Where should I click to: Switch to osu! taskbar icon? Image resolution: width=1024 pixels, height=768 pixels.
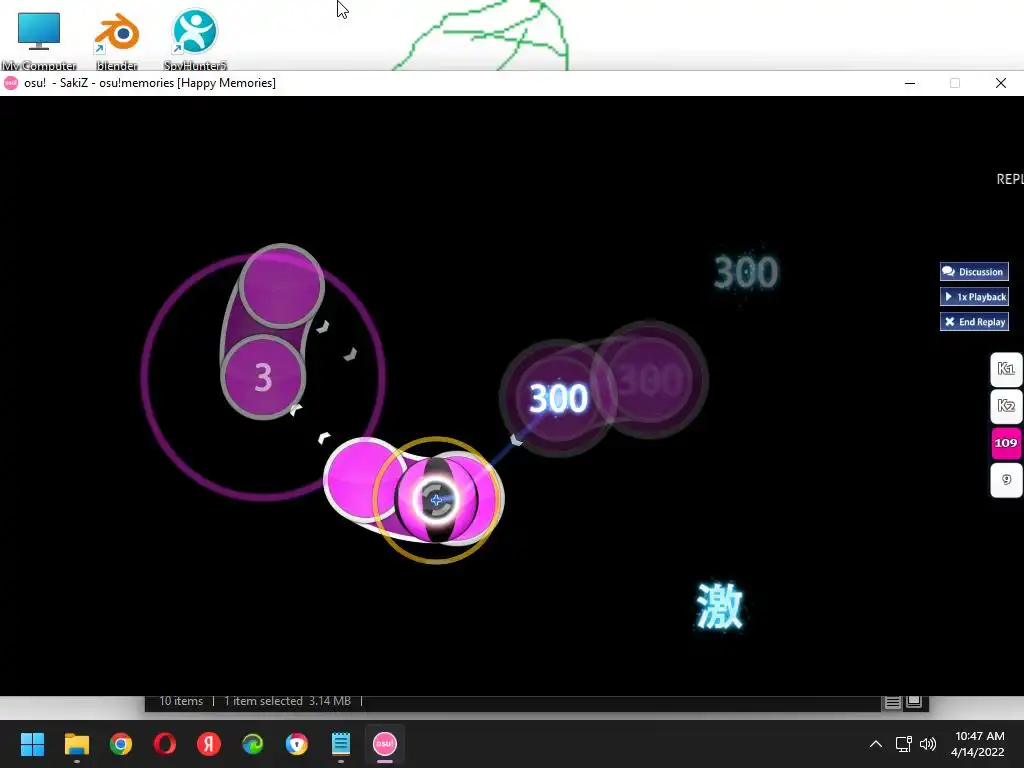[x=385, y=744]
